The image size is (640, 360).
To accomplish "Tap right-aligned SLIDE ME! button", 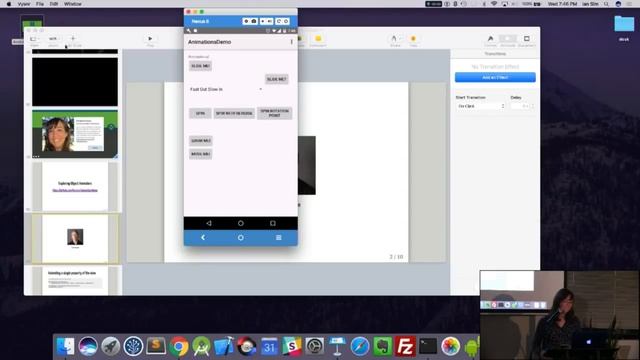I will click(x=277, y=79).
